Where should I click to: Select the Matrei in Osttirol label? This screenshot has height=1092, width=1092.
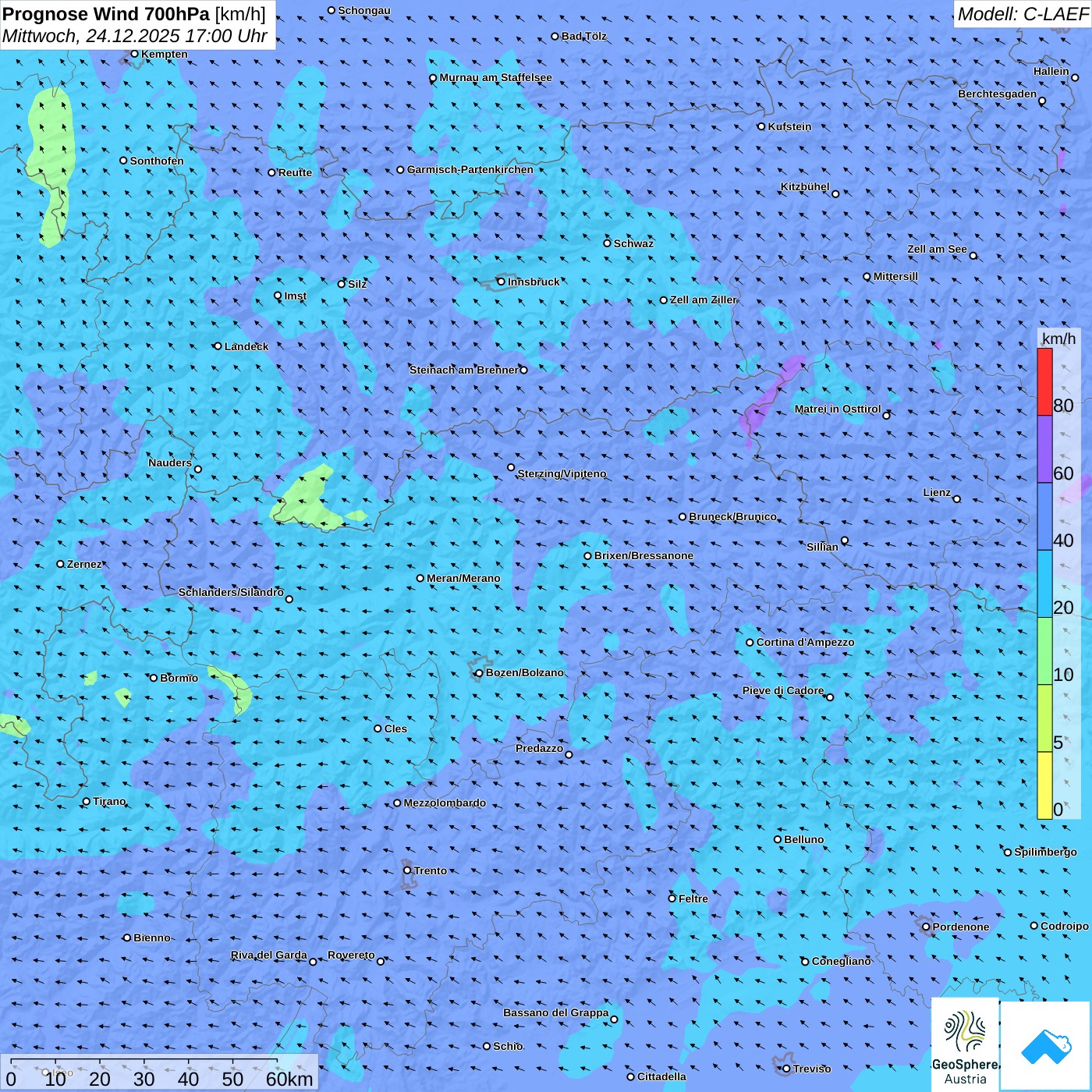pos(838,409)
